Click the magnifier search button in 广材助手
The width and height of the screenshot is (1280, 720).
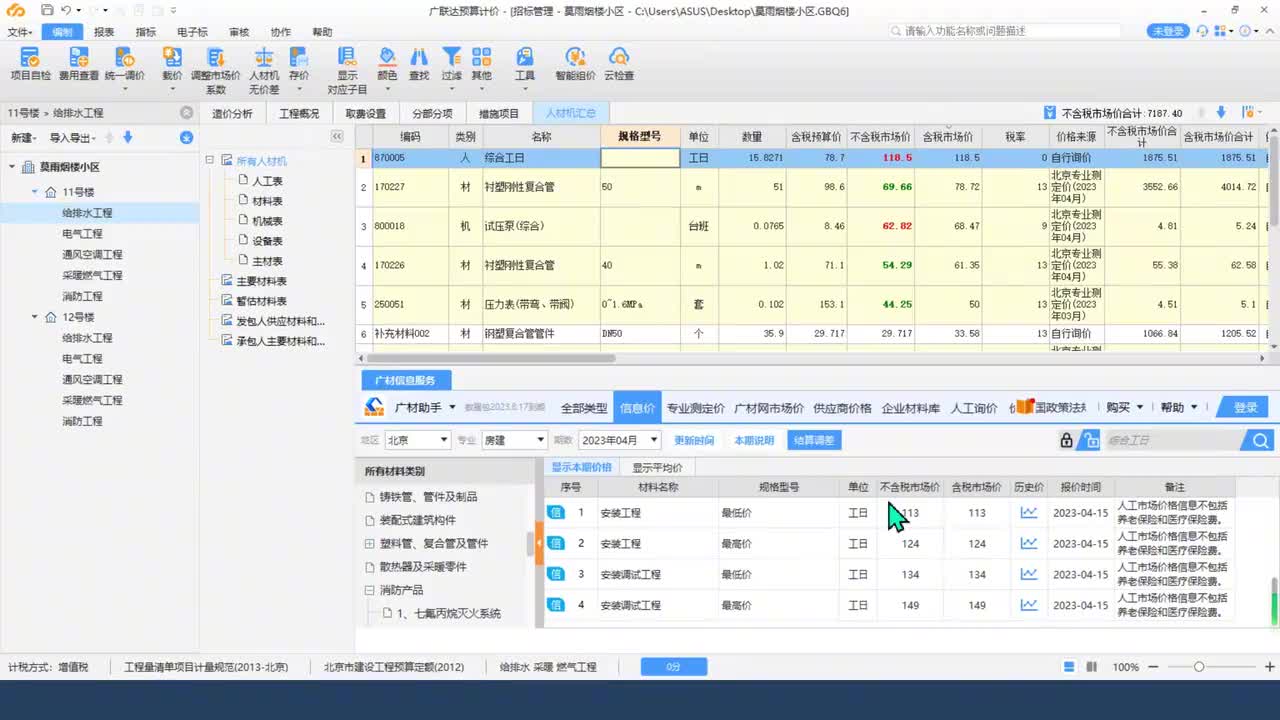[x=1259, y=440]
